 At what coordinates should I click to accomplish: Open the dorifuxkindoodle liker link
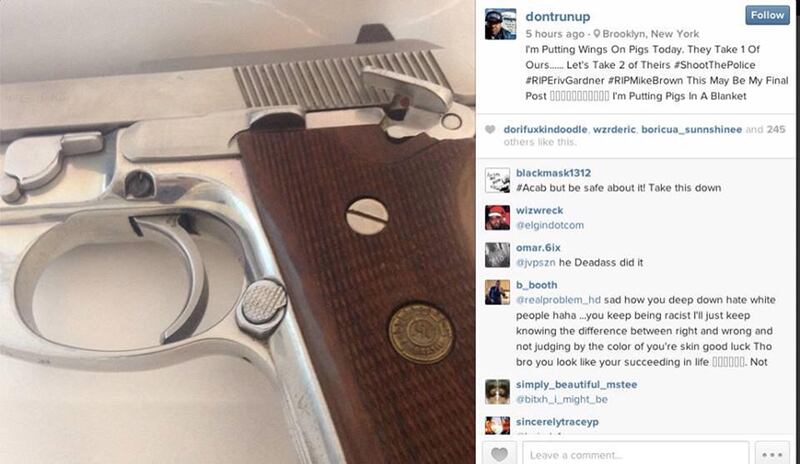point(545,130)
